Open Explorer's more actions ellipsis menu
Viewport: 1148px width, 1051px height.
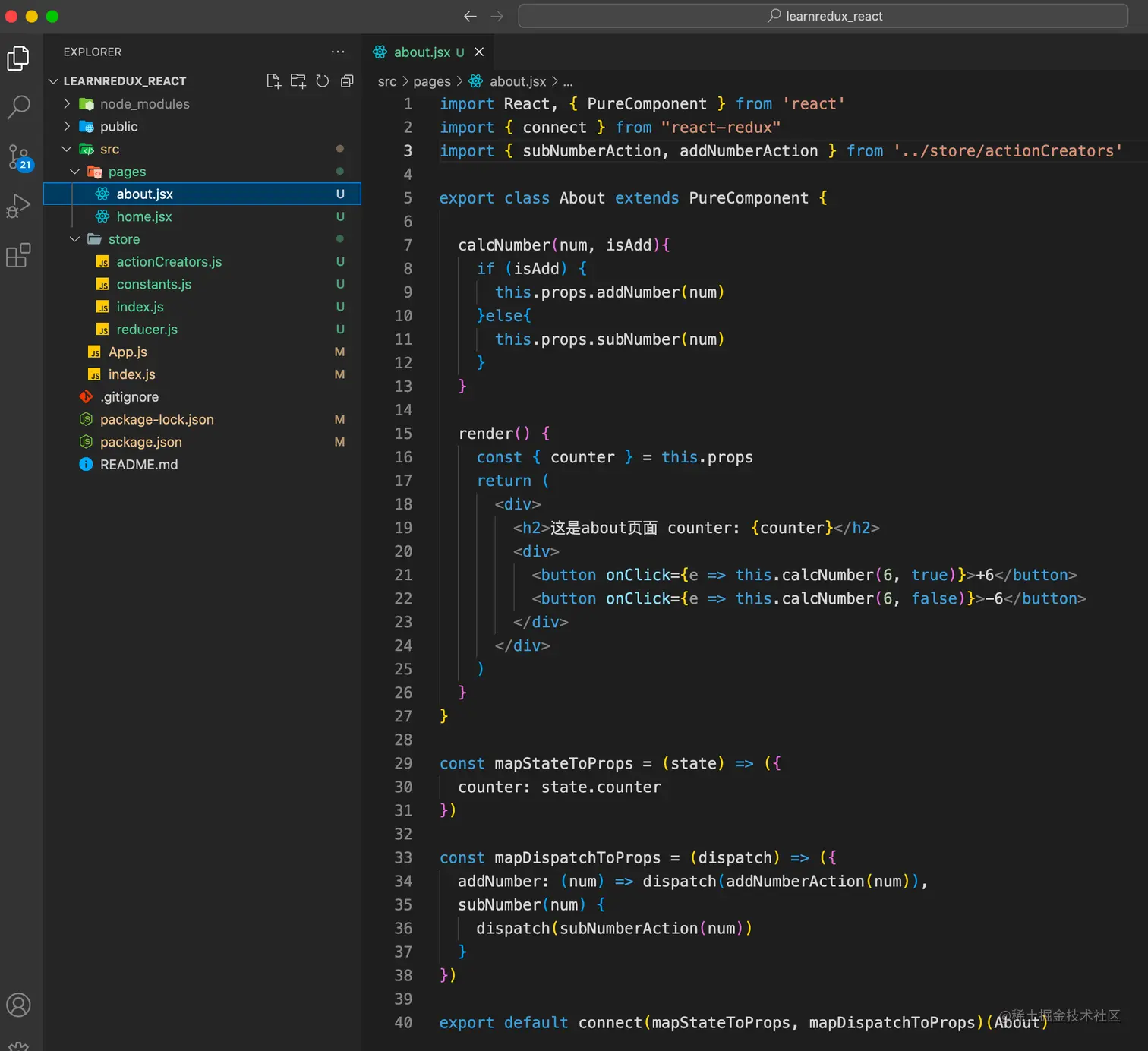coord(338,52)
